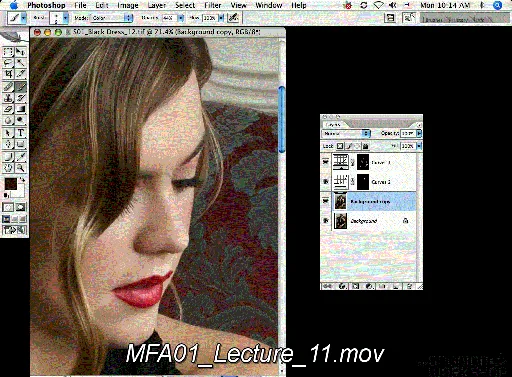This screenshot has width=512, height=377.
Task: Click the add layer style icon
Action: (x=342, y=286)
